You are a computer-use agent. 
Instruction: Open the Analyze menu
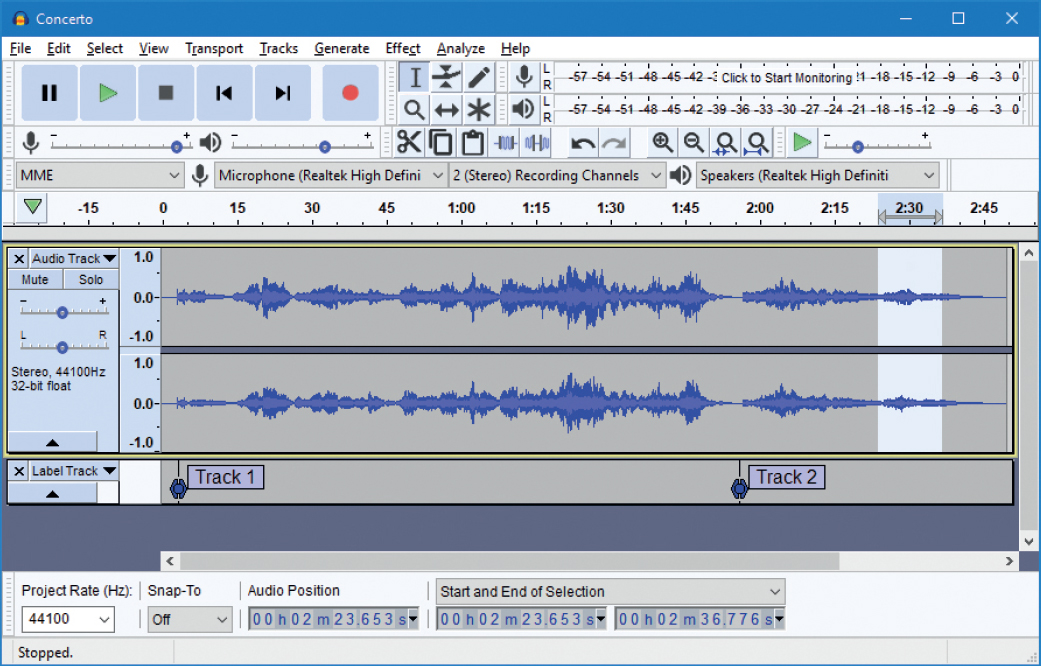pos(461,48)
